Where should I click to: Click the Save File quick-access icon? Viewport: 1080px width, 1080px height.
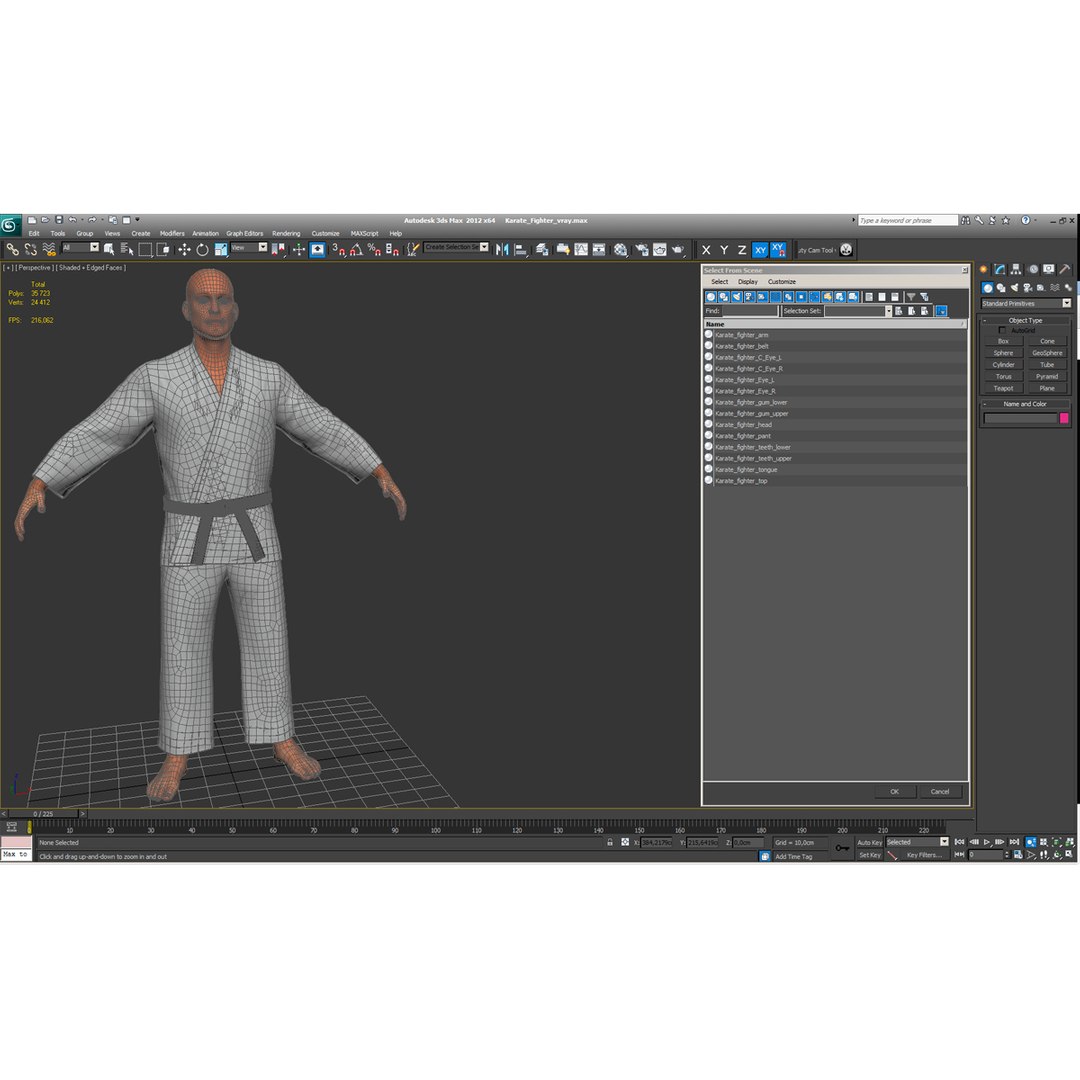[x=59, y=220]
